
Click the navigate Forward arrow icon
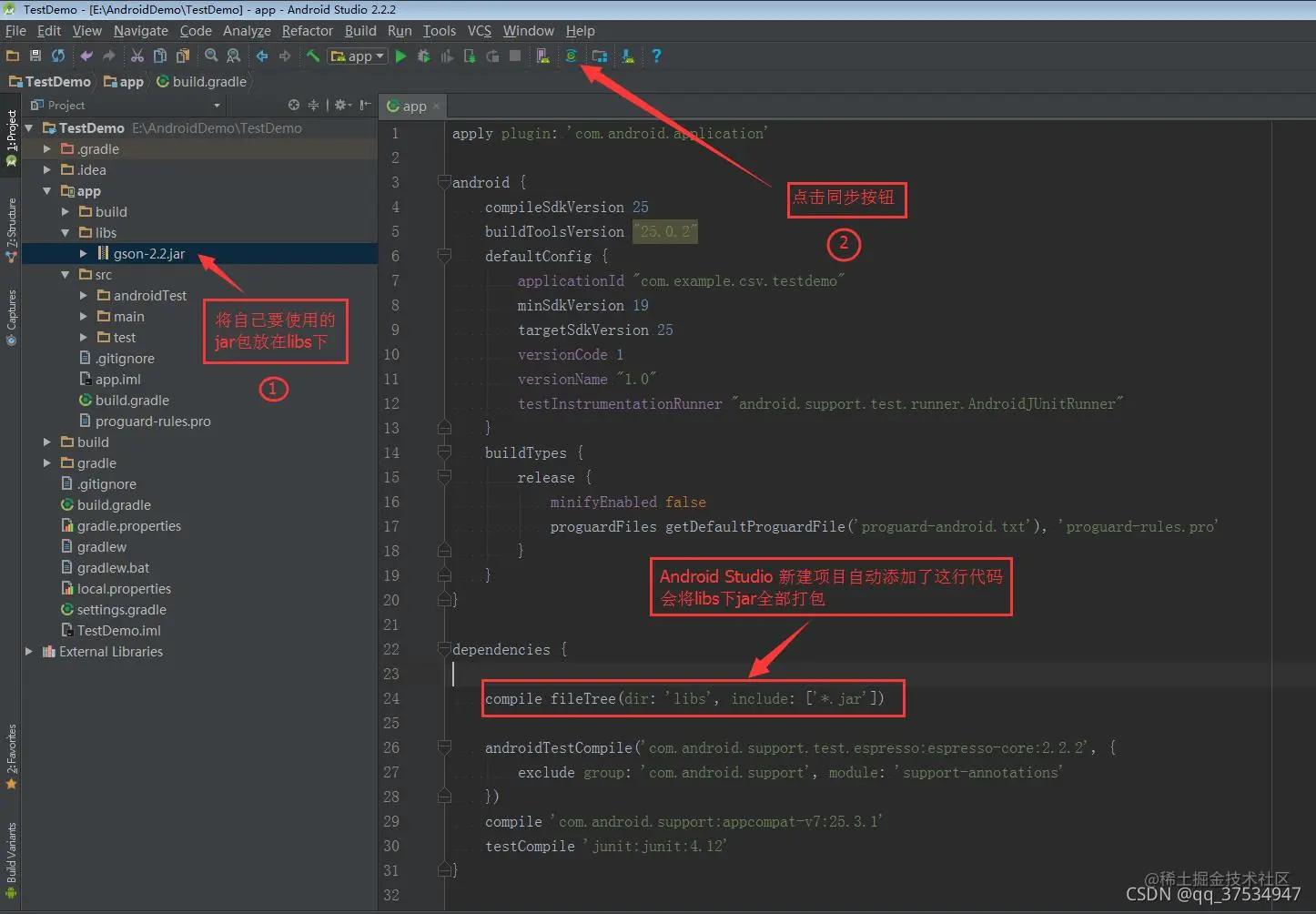(x=285, y=56)
